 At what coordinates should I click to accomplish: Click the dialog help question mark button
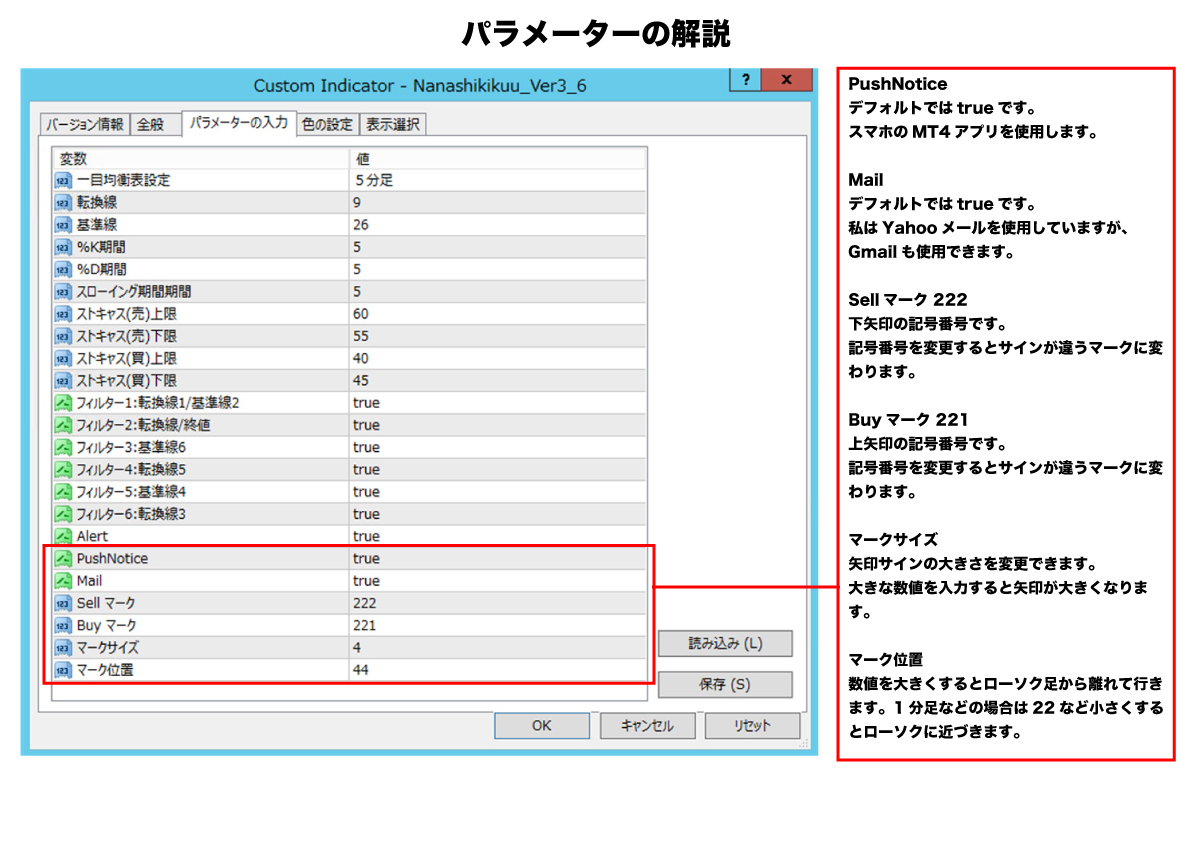point(745,79)
